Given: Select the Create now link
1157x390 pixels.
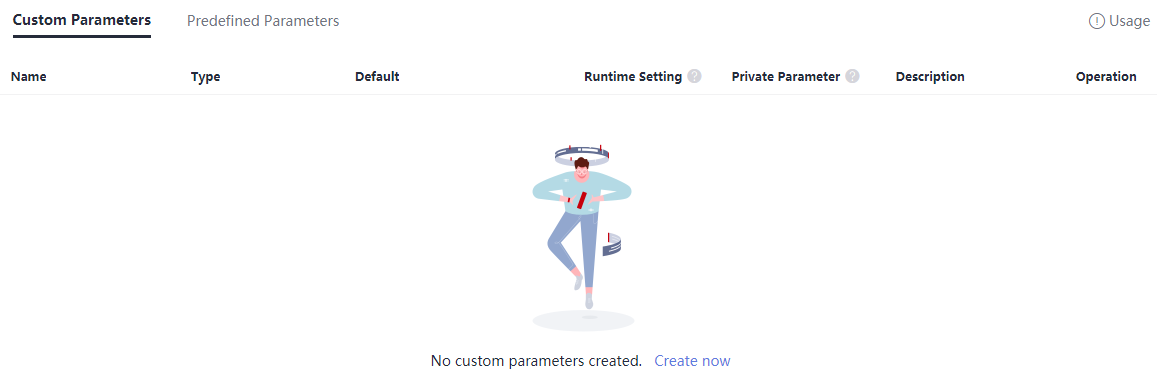Looking at the screenshot, I should [692, 361].
